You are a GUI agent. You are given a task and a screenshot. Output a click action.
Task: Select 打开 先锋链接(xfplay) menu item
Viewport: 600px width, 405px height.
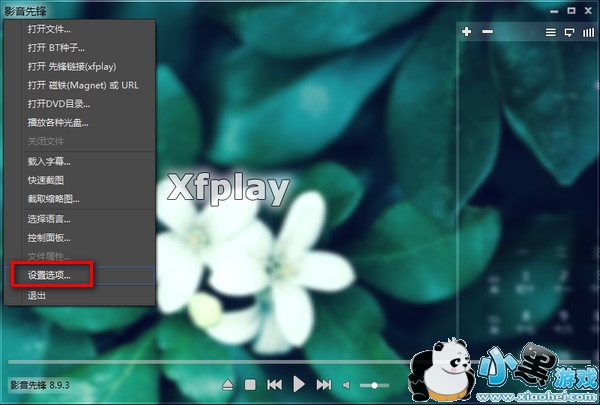click(80, 67)
